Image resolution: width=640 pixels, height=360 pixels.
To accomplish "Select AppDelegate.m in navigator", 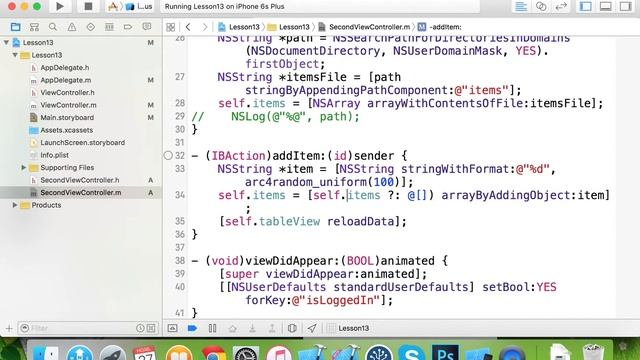I will tap(65, 80).
